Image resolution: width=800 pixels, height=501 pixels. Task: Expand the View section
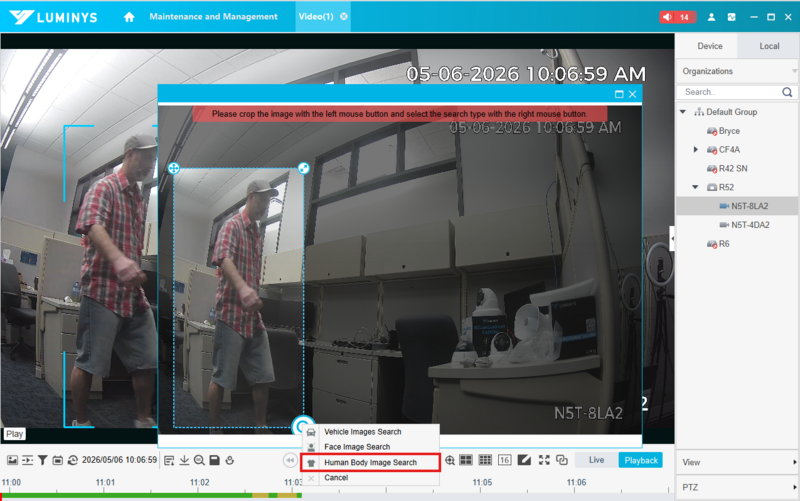click(738, 462)
